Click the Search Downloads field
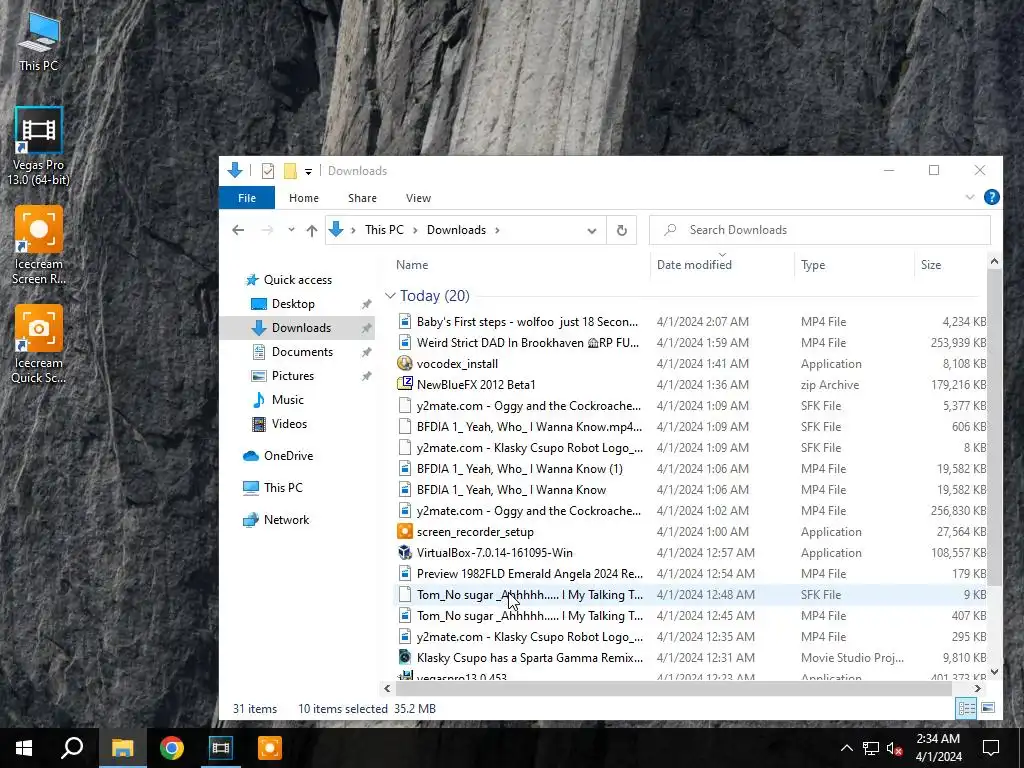This screenshot has height=768, width=1024. [x=820, y=230]
